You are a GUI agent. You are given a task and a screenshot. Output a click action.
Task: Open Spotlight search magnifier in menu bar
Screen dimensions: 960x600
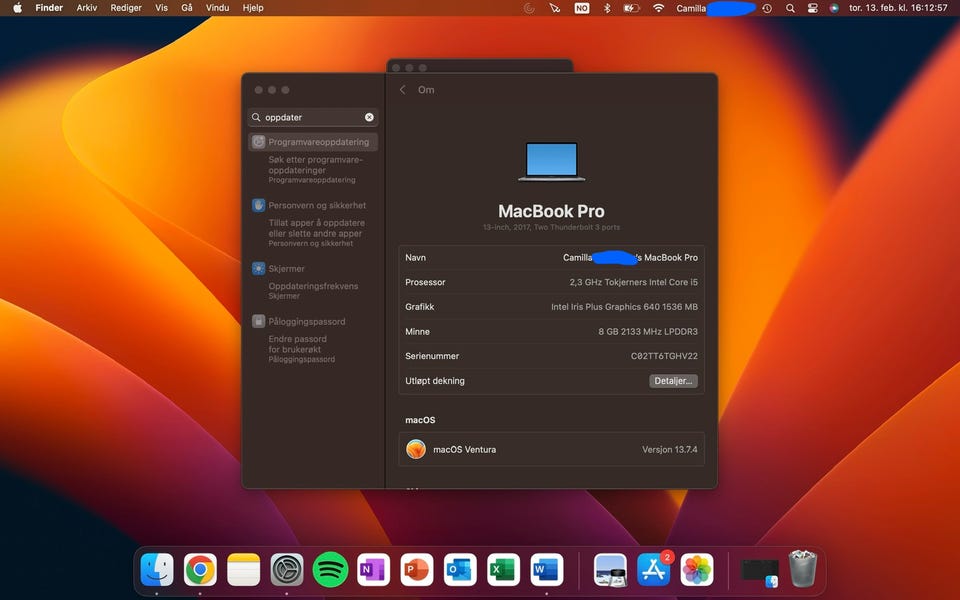(790, 8)
